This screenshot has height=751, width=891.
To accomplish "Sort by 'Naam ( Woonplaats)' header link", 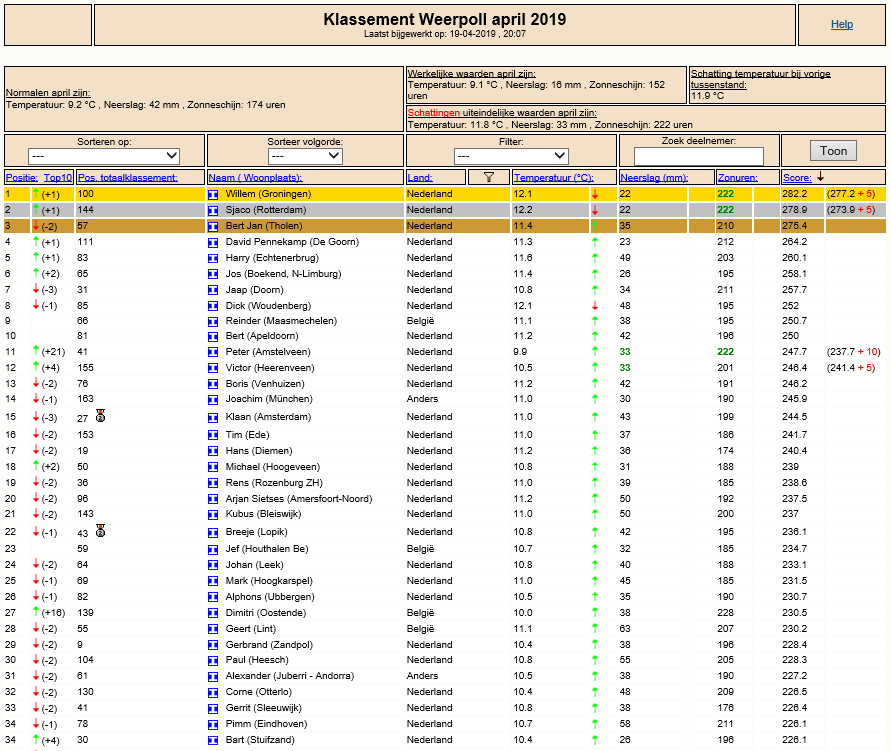I will coord(255,178).
